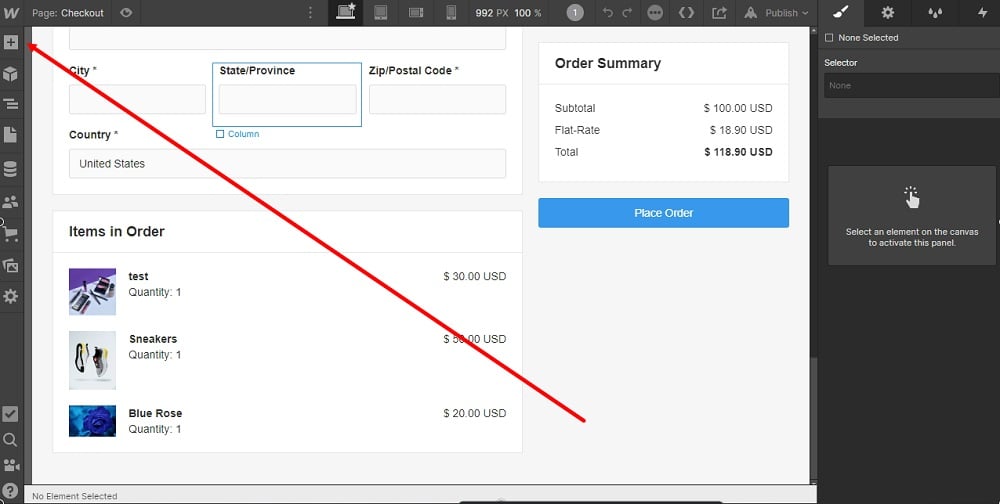
Task: Switch to Interactions lightning tab
Action: (982, 13)
